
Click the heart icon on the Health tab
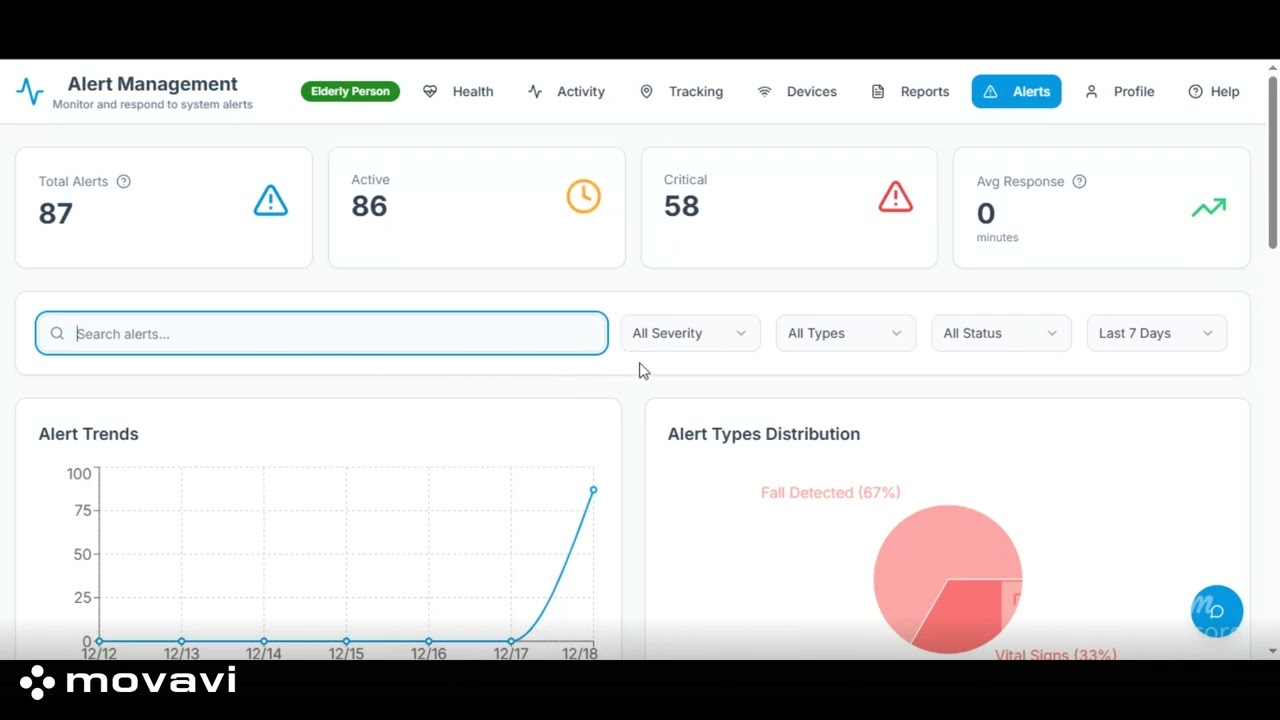430,91
